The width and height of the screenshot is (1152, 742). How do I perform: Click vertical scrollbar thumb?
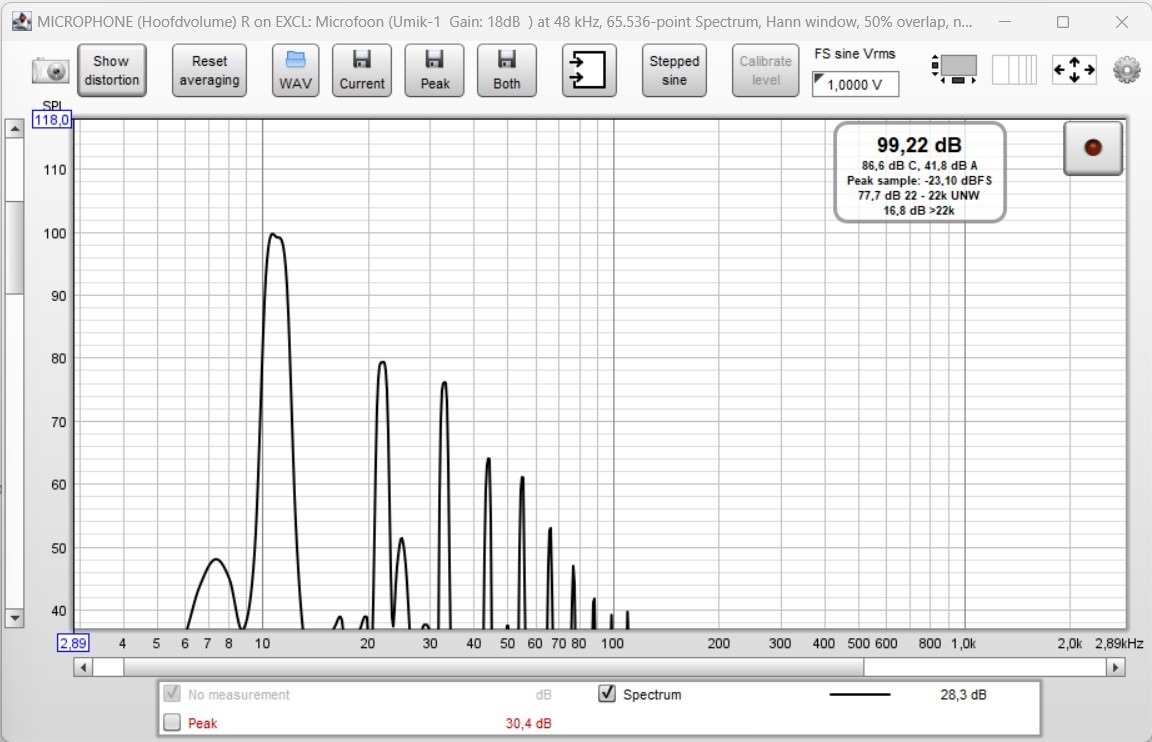pyautogui.click(x=15, y=247)
